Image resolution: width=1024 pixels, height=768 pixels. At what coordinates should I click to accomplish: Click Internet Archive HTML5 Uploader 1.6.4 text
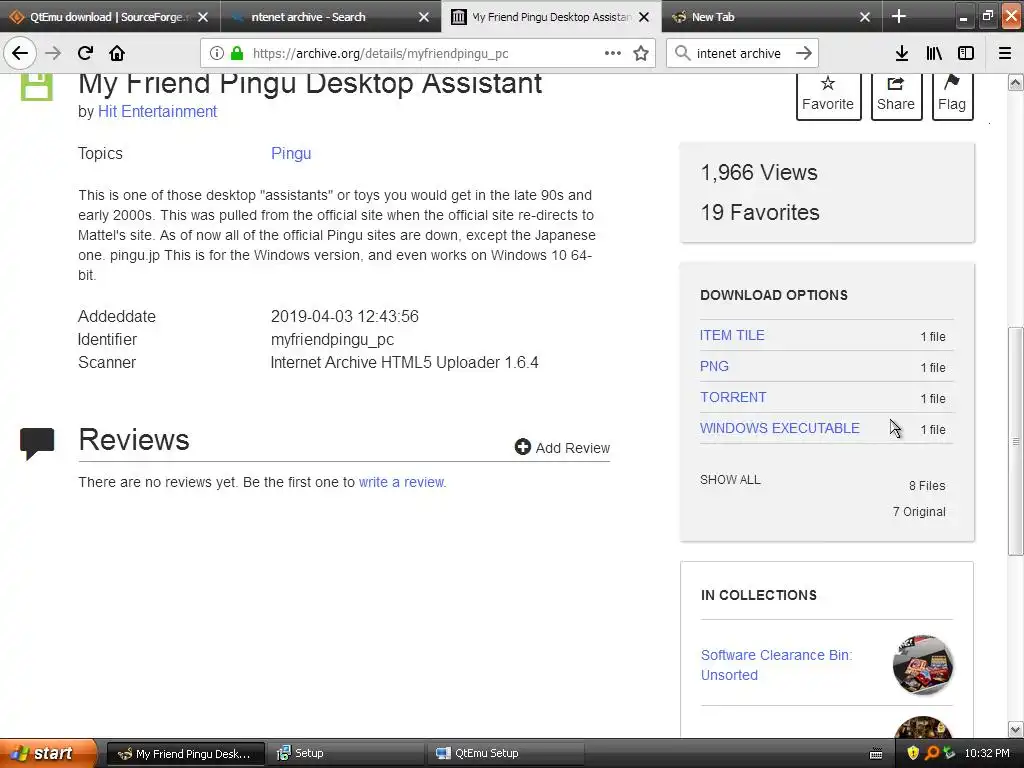tap(404, 362)
